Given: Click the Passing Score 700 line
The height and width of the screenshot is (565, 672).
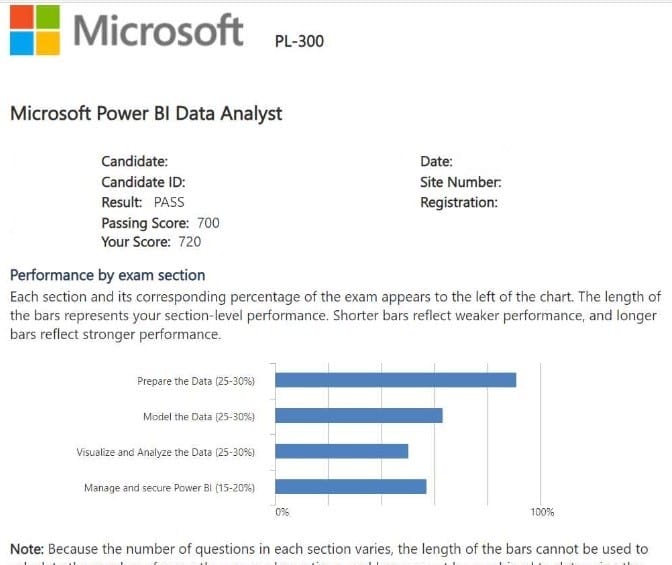Looking at the screenshot, I should point(160,223).
